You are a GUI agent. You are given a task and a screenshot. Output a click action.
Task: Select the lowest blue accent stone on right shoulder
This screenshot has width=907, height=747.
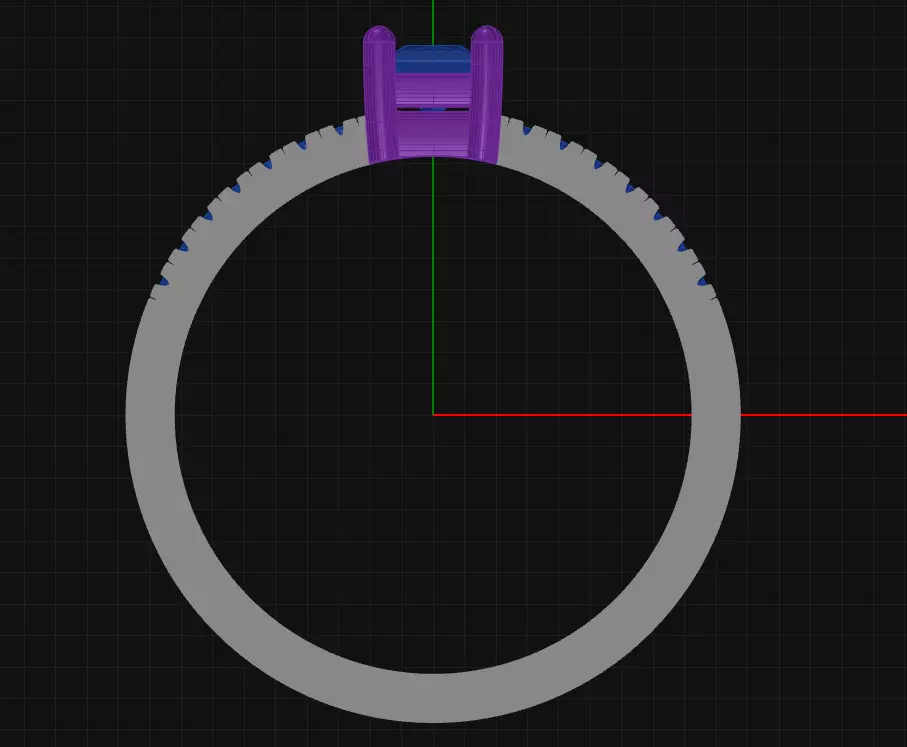point(702,282)
